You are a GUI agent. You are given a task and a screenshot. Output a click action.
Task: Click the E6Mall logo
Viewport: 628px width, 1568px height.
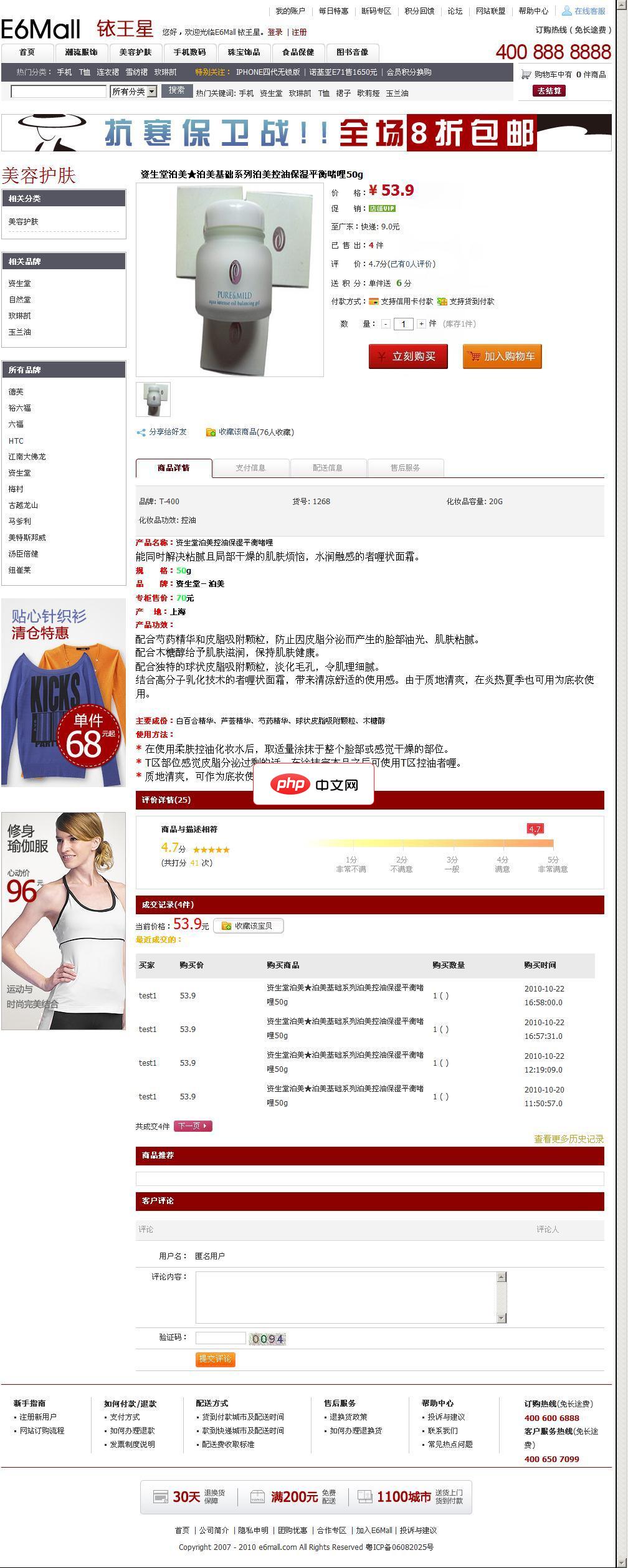(41, 29)
